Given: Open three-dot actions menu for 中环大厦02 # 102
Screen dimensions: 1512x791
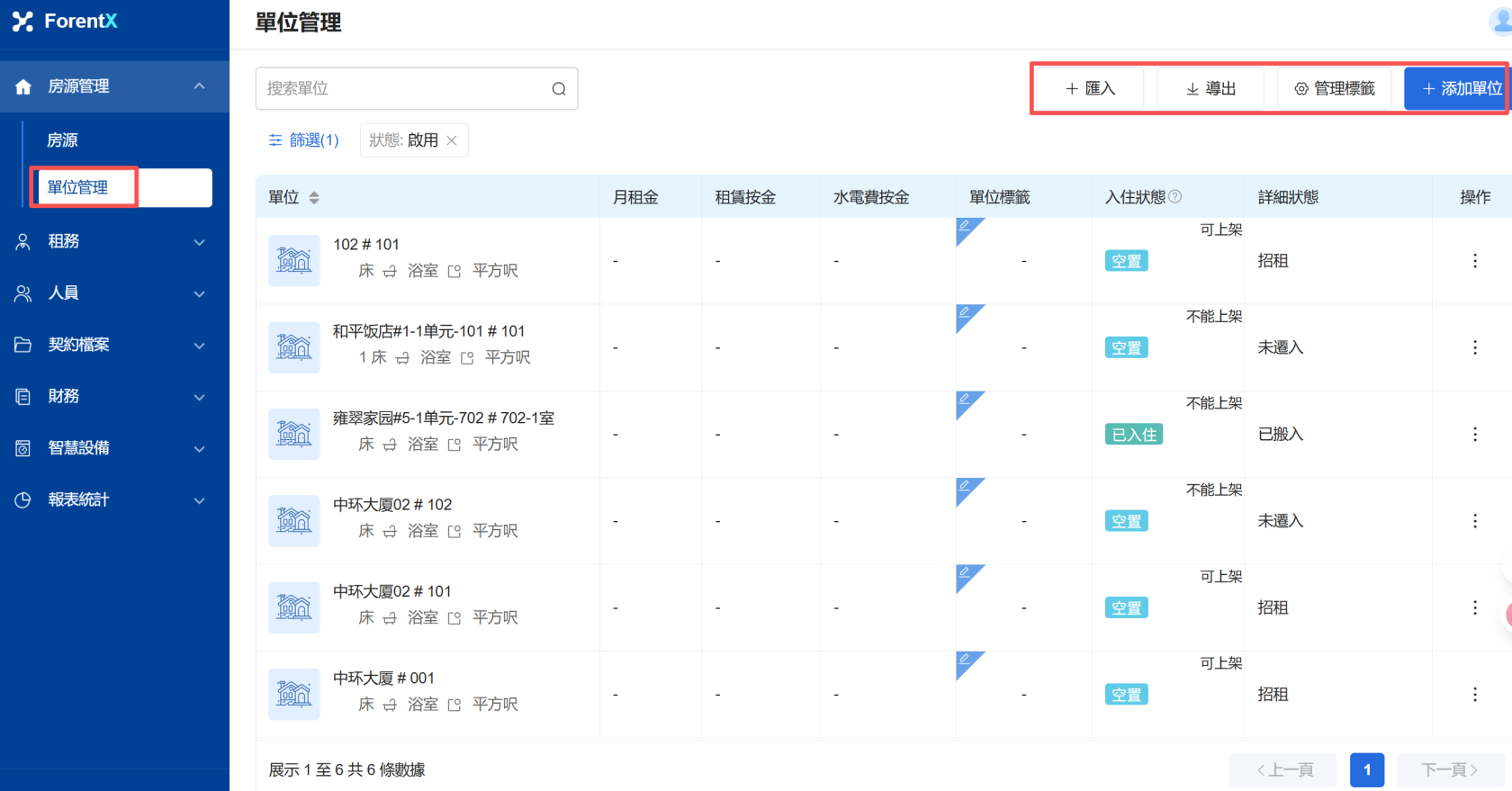Looking at the screenshot, I should [1474, 521].
